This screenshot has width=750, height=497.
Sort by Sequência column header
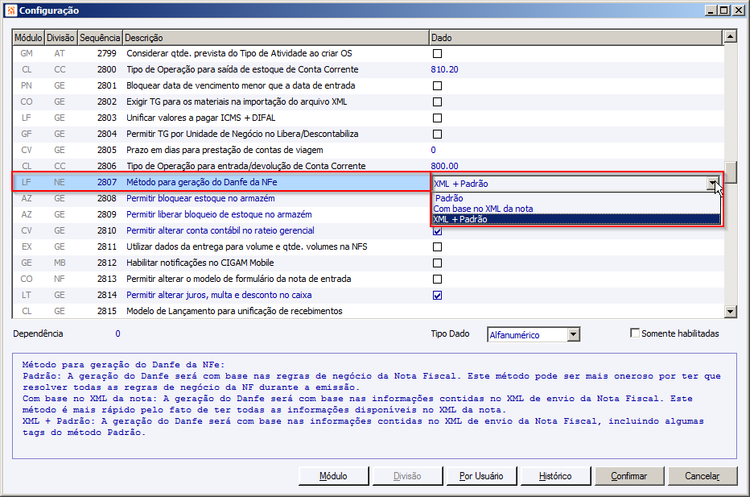pos(100,37)
